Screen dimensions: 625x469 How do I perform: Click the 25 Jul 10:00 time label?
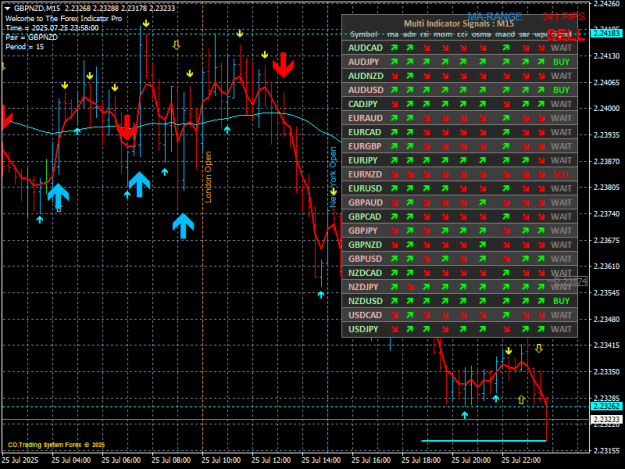[221, 460]
